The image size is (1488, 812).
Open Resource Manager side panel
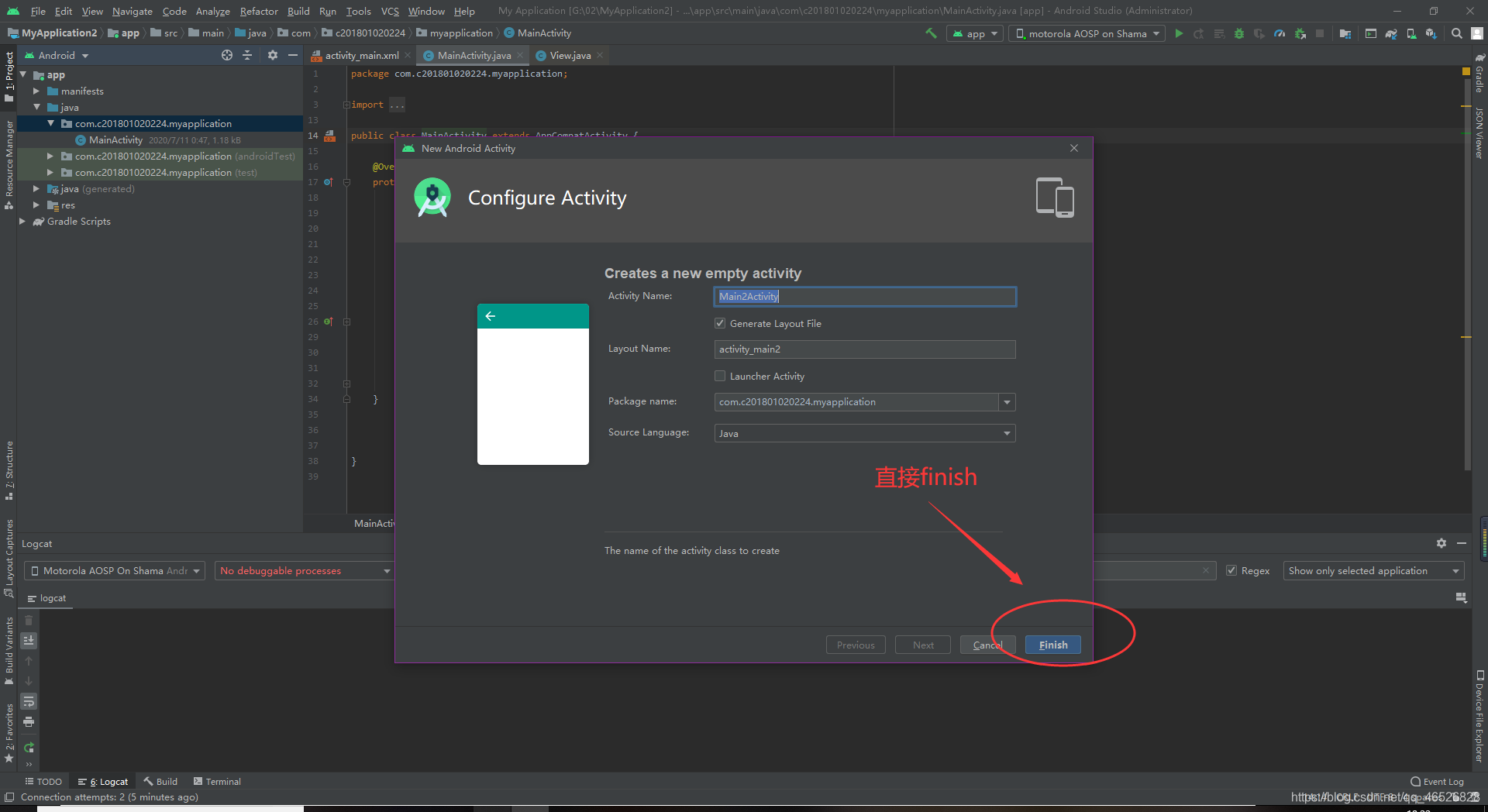coord(9,164)
